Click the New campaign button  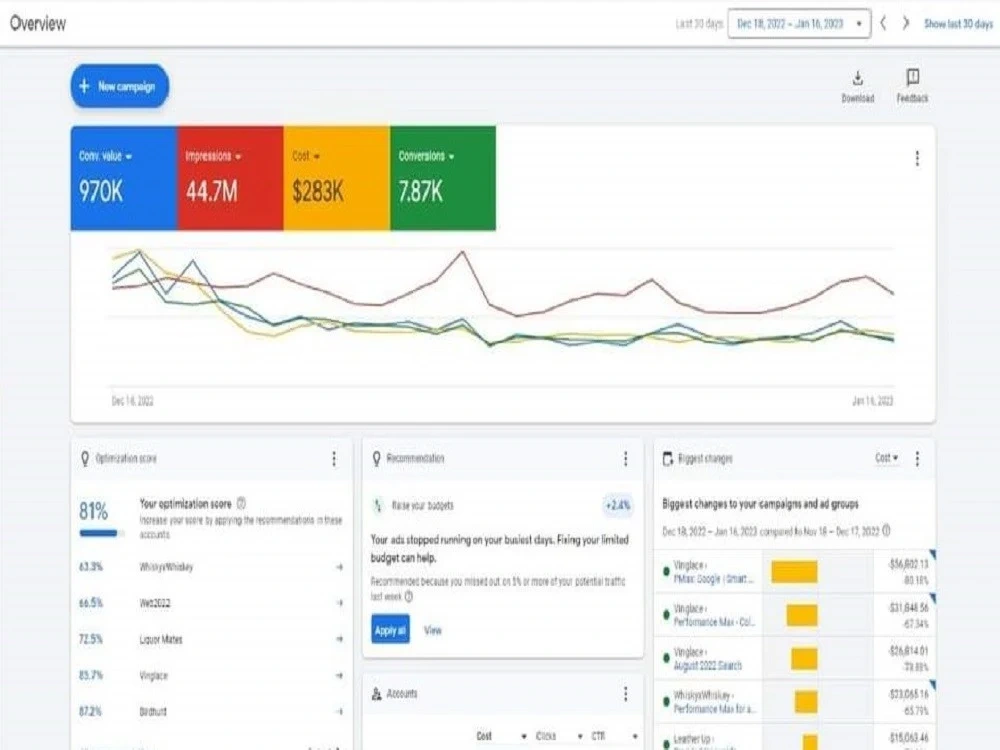[119, 86]
